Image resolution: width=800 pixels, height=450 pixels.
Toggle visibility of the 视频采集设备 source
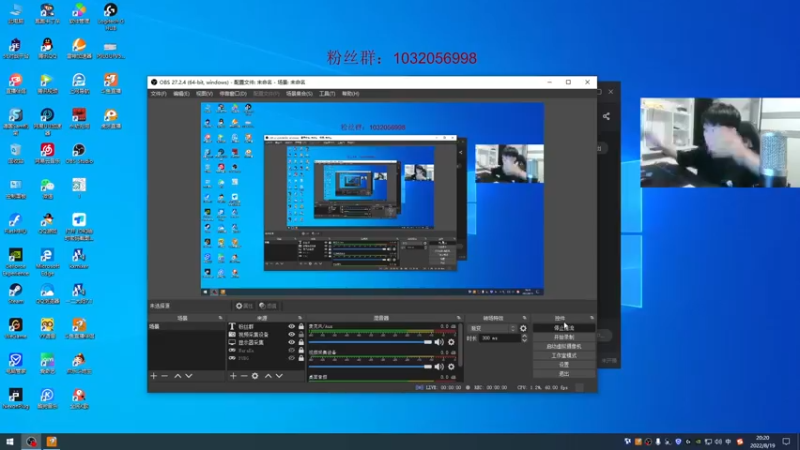click(x=291, y=335)
